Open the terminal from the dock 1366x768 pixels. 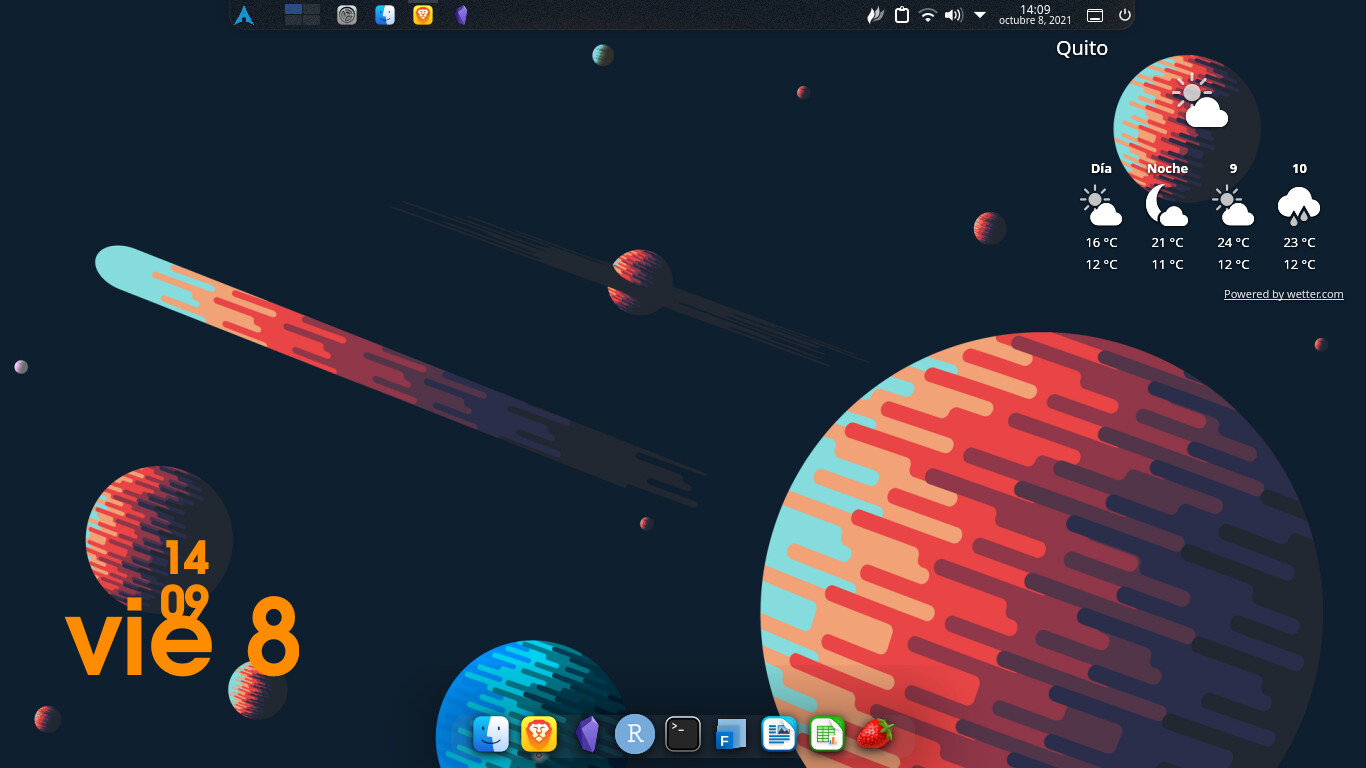[683, 735]
